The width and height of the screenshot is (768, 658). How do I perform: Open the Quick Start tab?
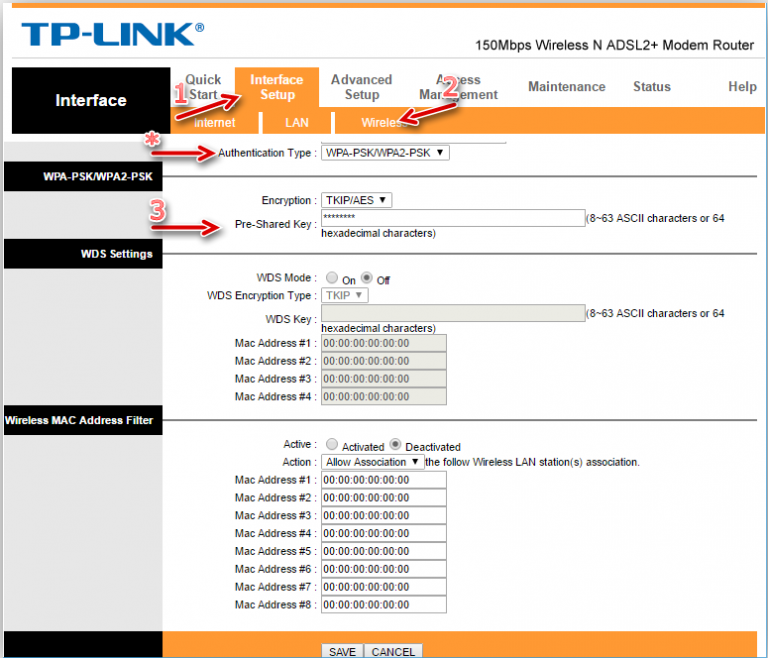pyautogui.click(x=203, y=87)
